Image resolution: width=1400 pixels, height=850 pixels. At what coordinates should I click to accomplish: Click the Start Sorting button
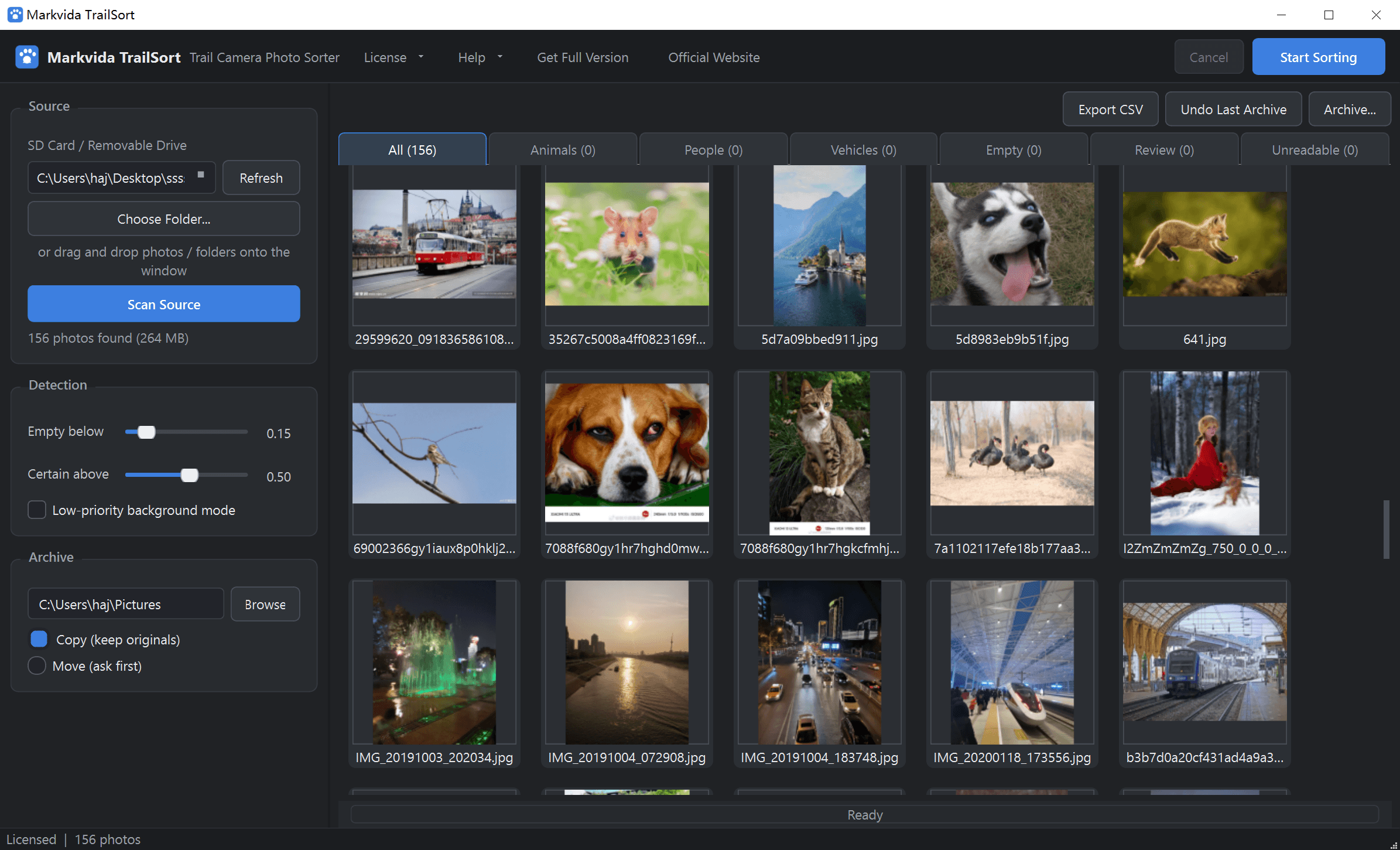[1318, 57]
